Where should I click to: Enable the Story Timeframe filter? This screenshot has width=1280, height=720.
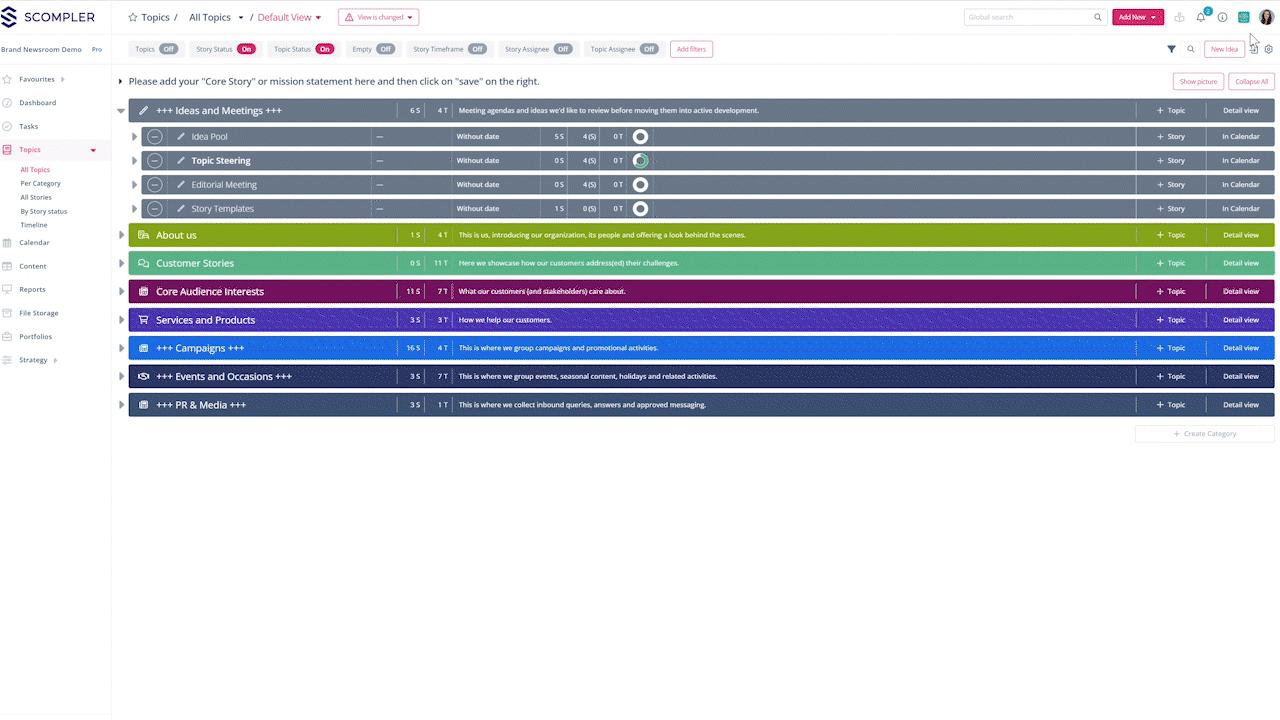tap(477, 49)
